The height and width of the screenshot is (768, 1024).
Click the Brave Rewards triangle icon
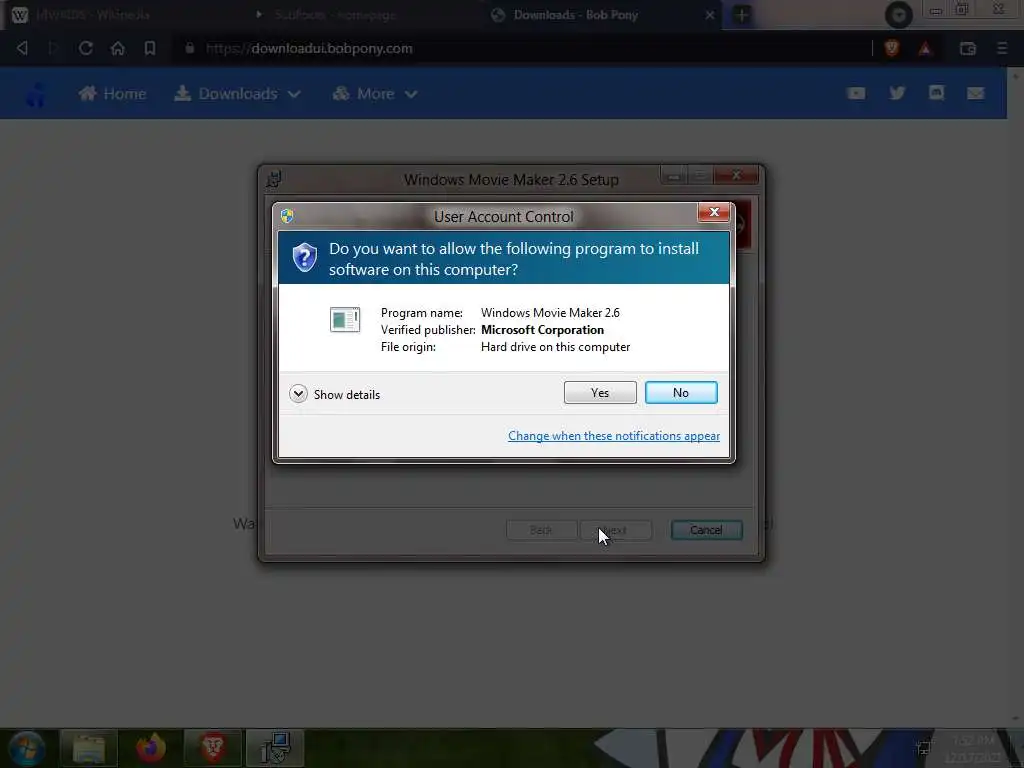pos(925,48)
